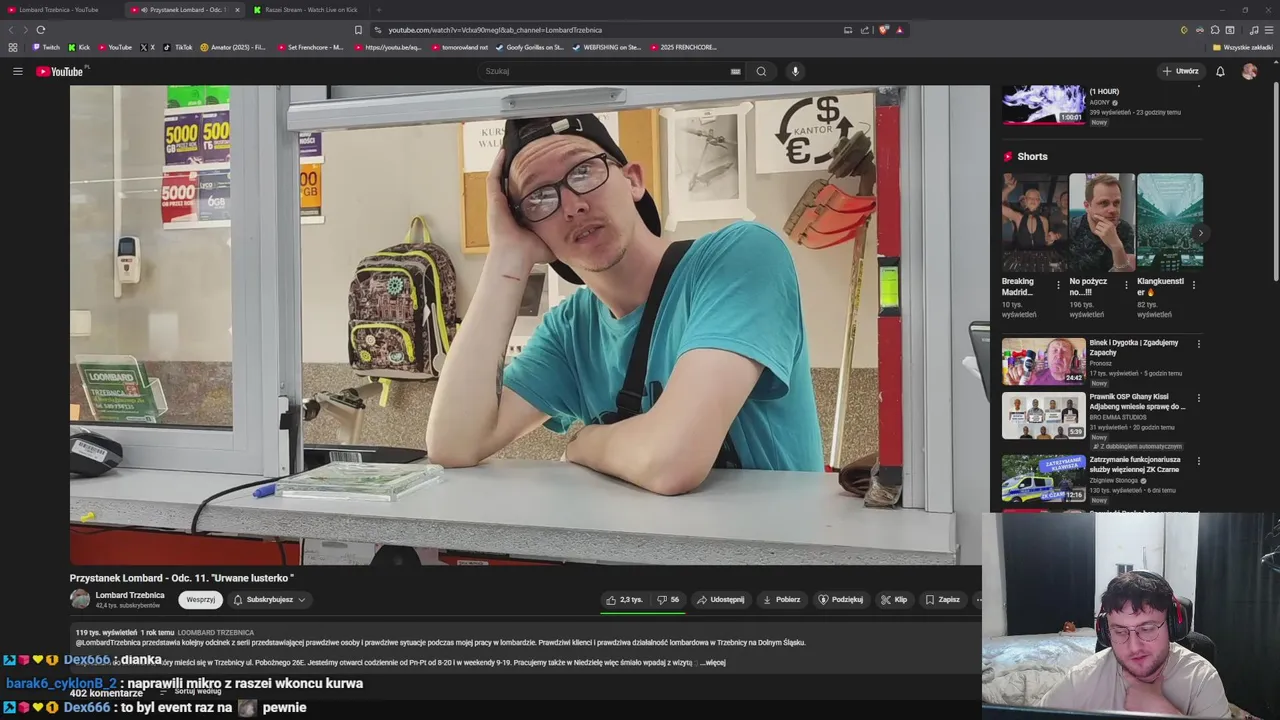The height and width of the screenshot is (720, 1280).
Task: Start voice search with the microphone
Action: point(795,71)
